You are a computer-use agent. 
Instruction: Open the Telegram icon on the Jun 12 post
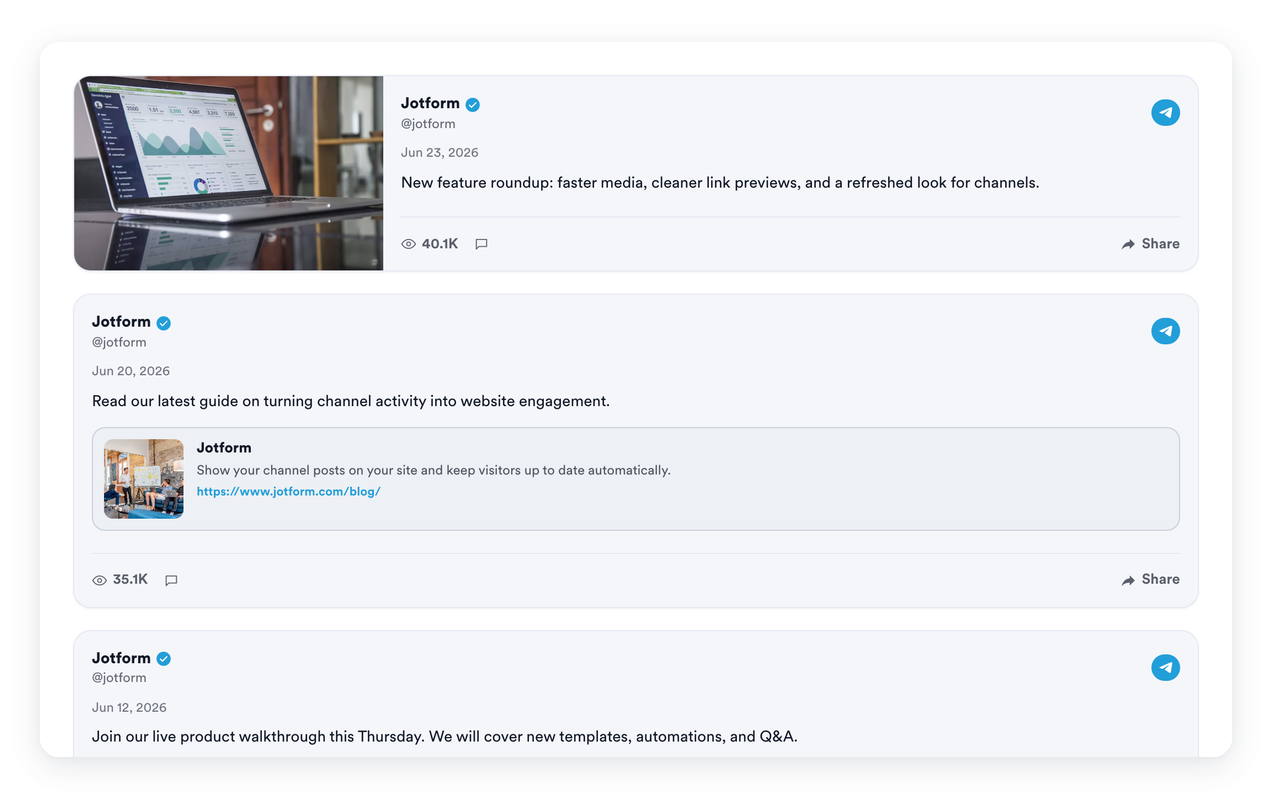click(1165, 667)
